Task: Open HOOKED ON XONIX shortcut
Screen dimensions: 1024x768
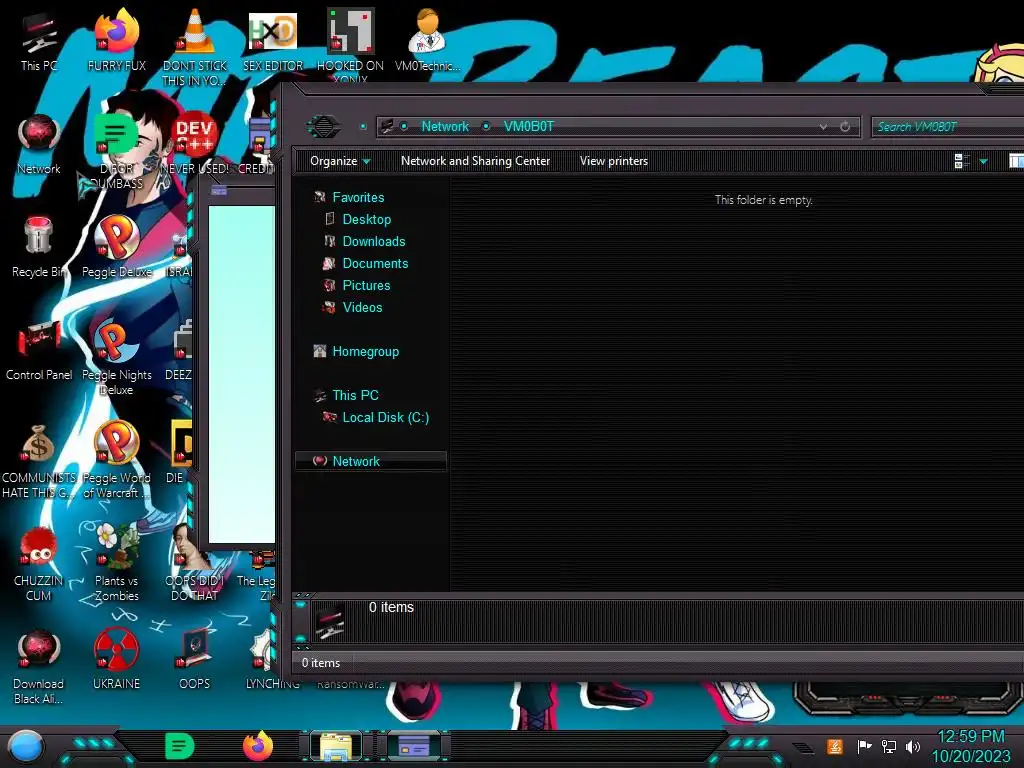Action: pyautogui.click(x=350, y=46)
